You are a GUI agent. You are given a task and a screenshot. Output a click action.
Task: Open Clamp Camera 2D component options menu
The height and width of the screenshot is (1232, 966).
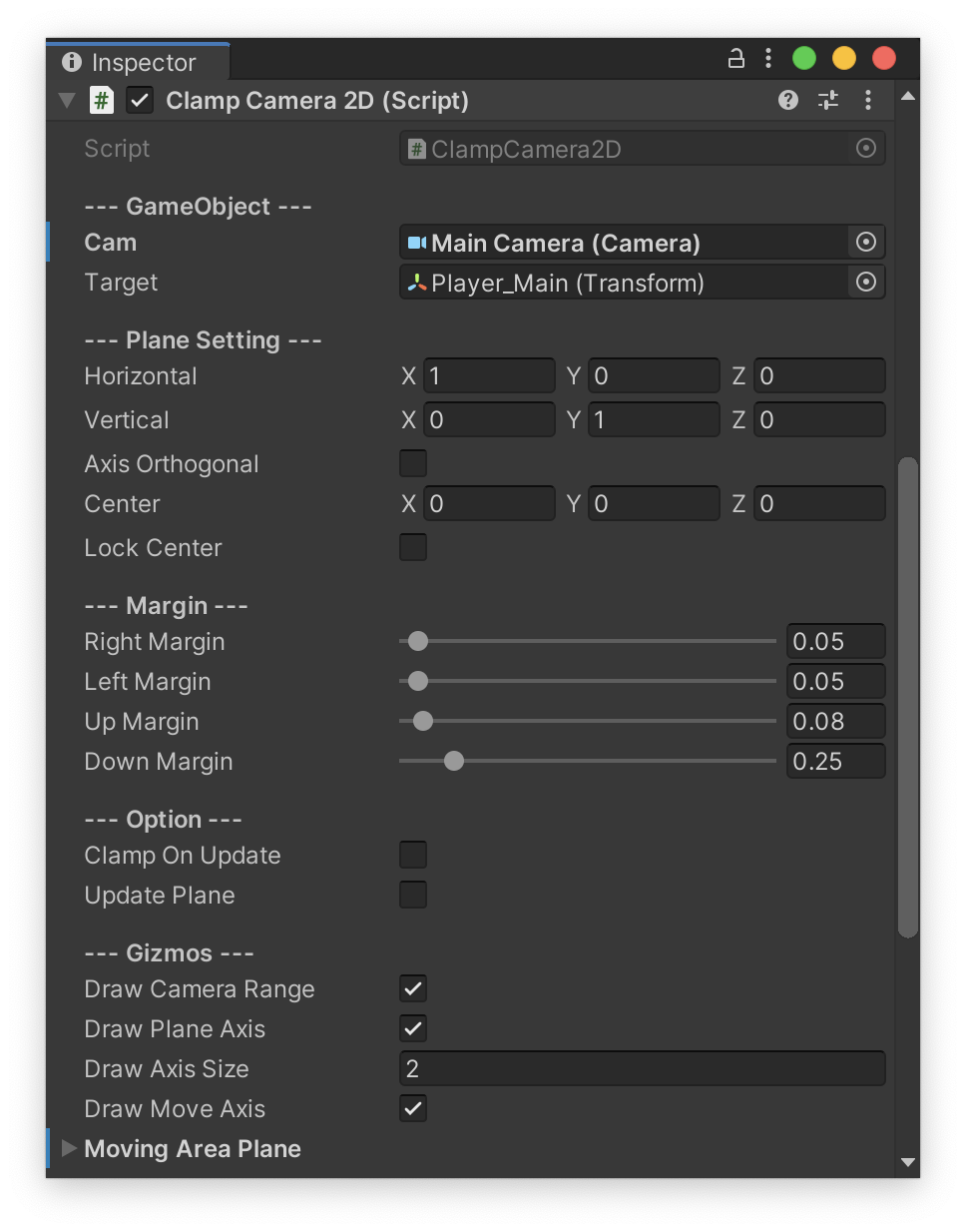[x=868, y=100]
